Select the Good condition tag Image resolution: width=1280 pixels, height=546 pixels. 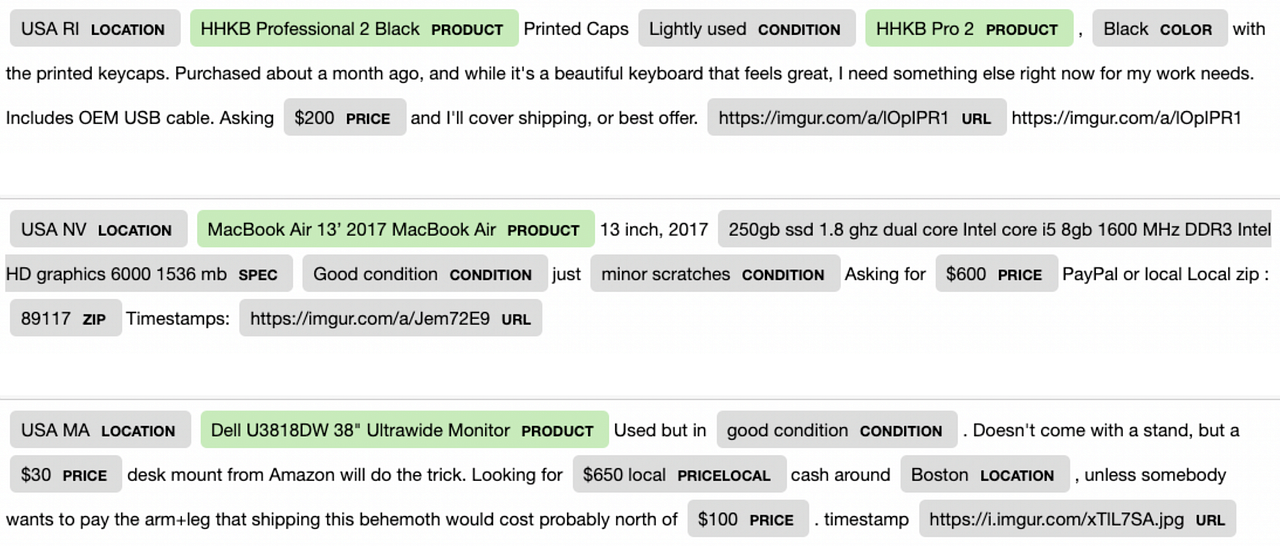[425, 274]
